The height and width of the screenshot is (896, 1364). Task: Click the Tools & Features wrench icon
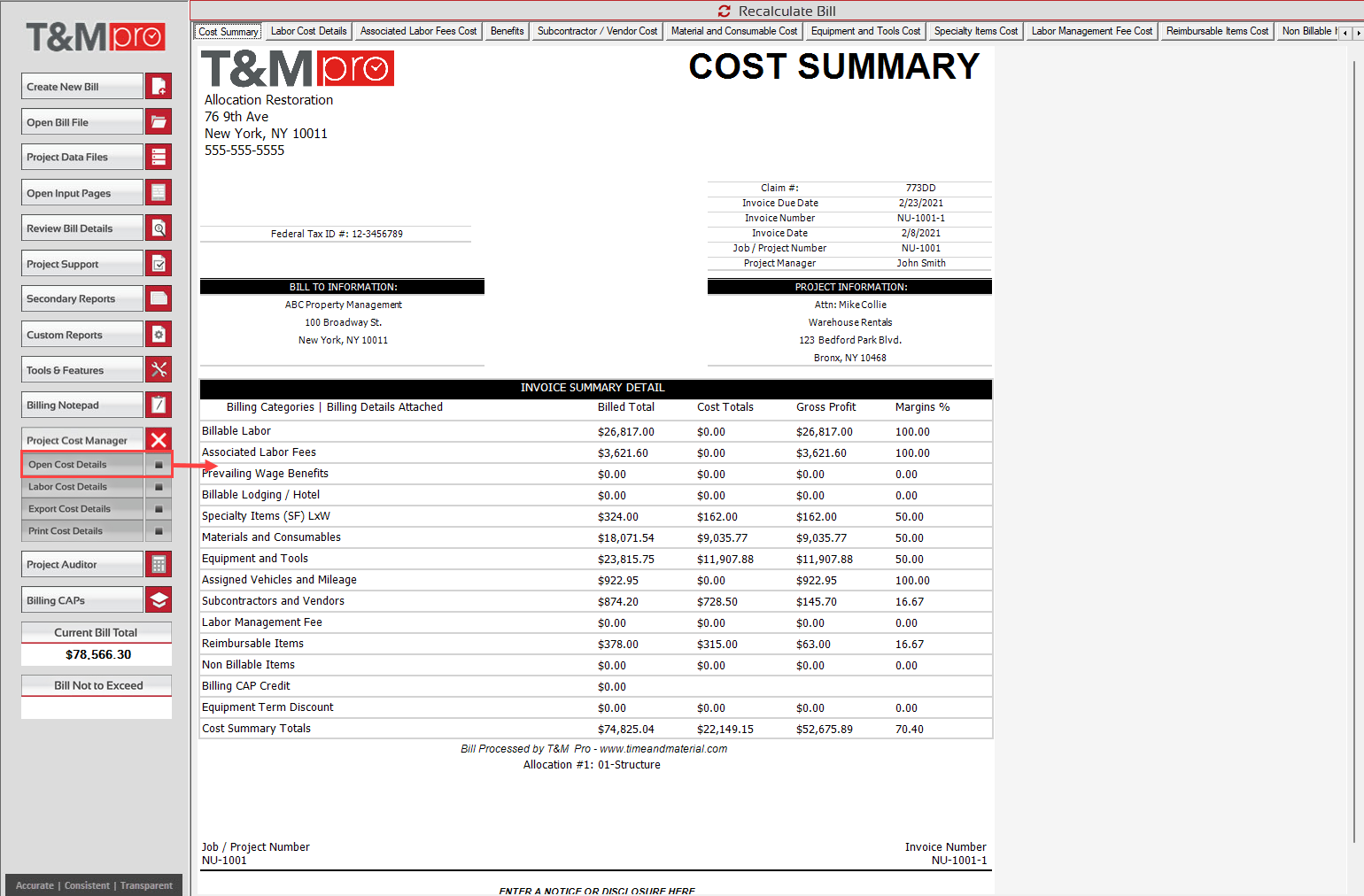tap(159, 369)
